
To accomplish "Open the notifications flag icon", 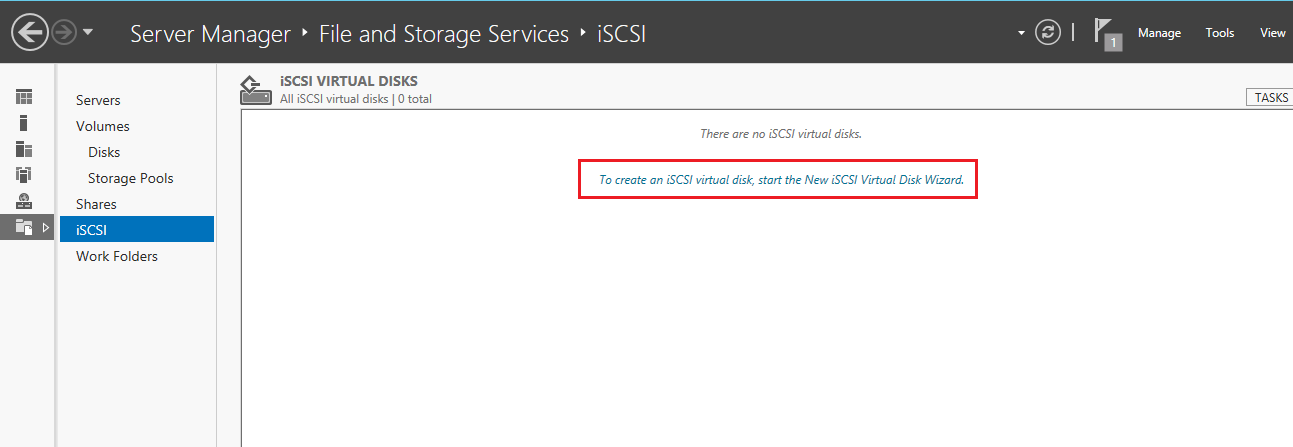I will point(1107,34).
